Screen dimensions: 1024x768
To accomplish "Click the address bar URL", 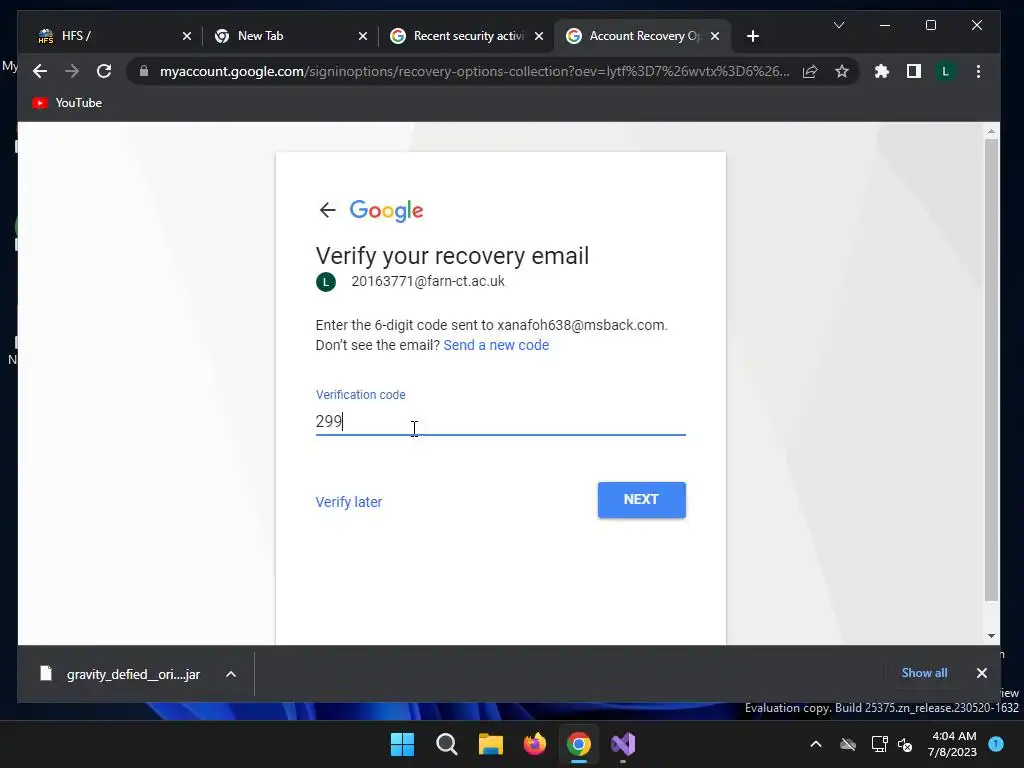I will pyautogui.click(x=474, y=71).
